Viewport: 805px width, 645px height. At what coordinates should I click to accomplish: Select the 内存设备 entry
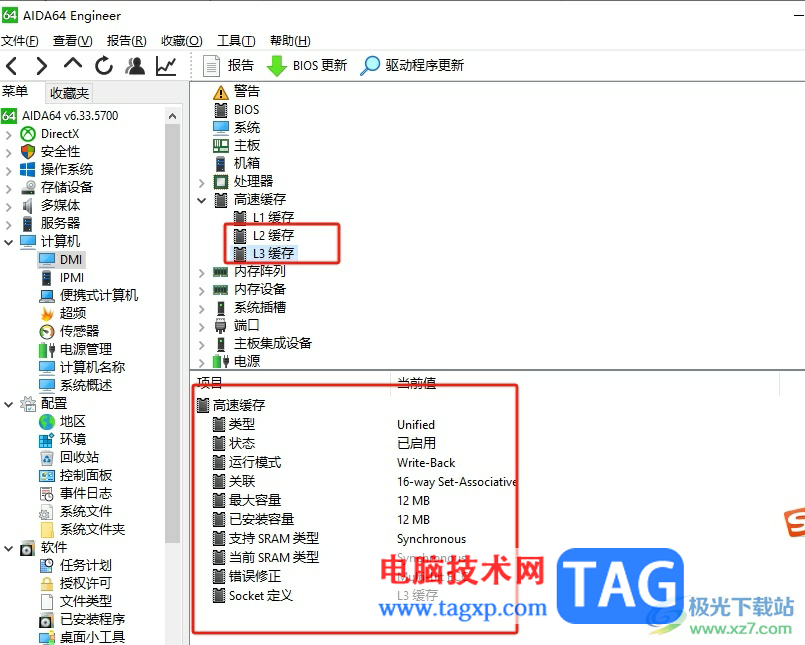(250, 290)
